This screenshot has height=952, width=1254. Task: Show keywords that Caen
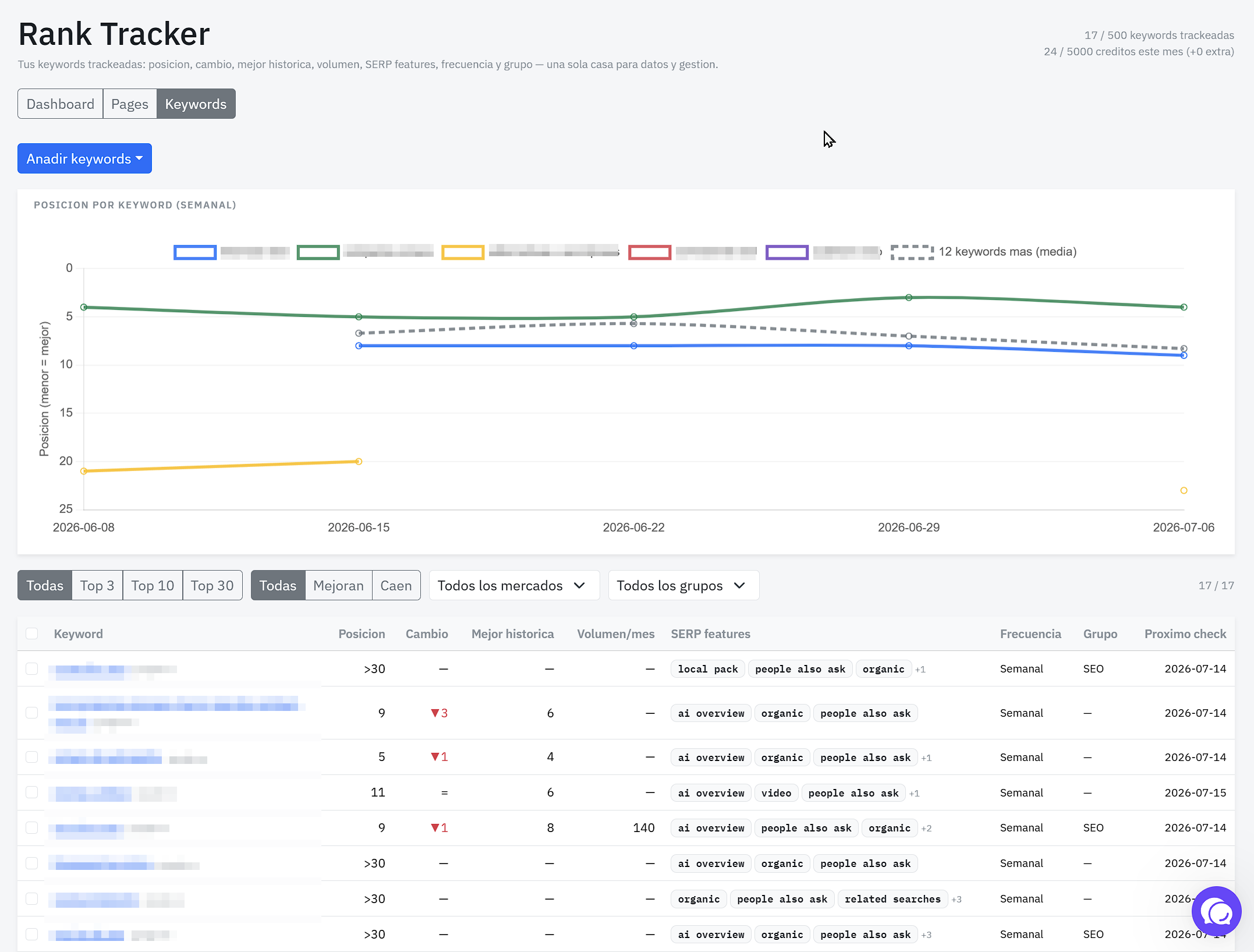(396, 585)
